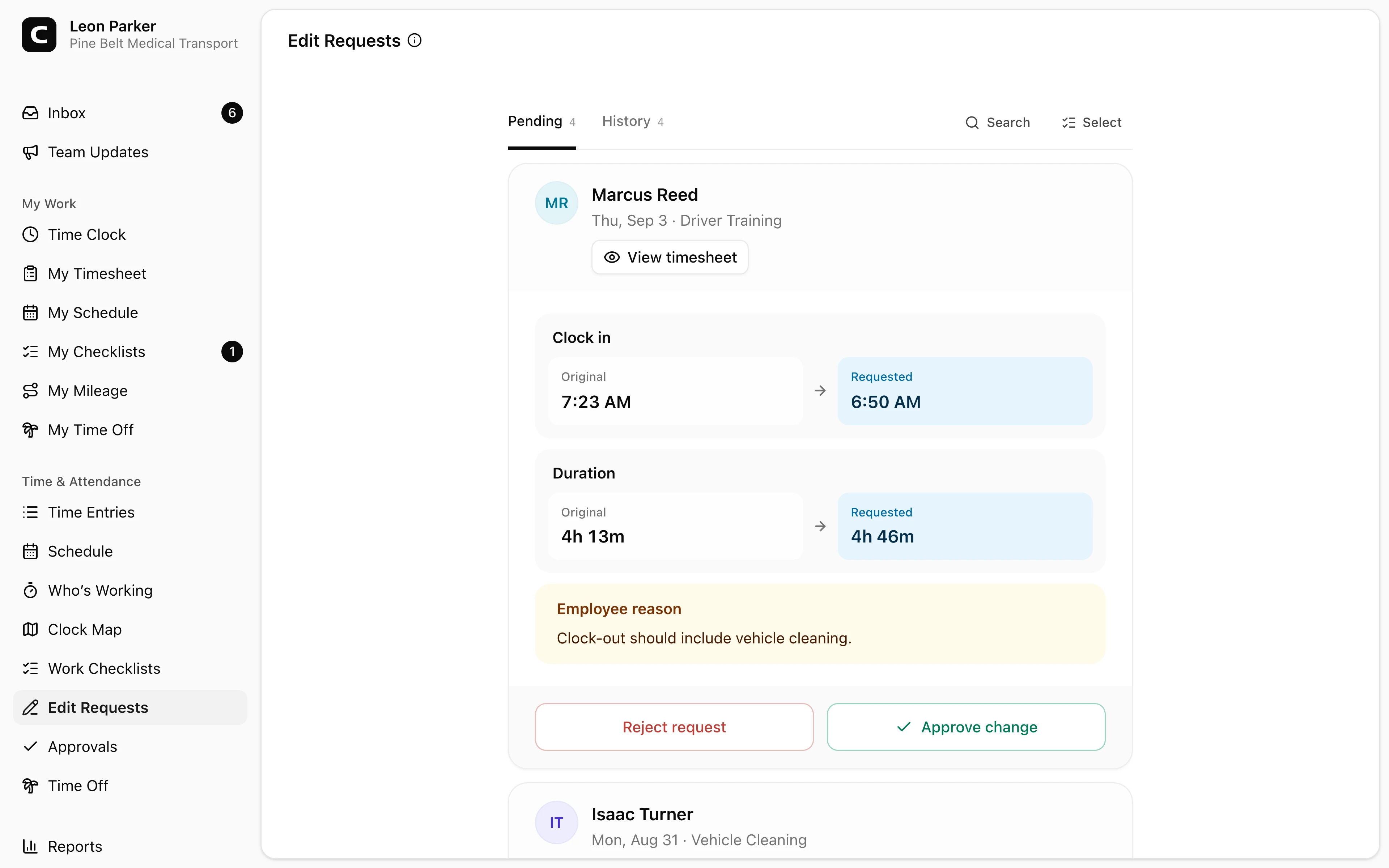Click the Time Clock icon

point(30,235)
